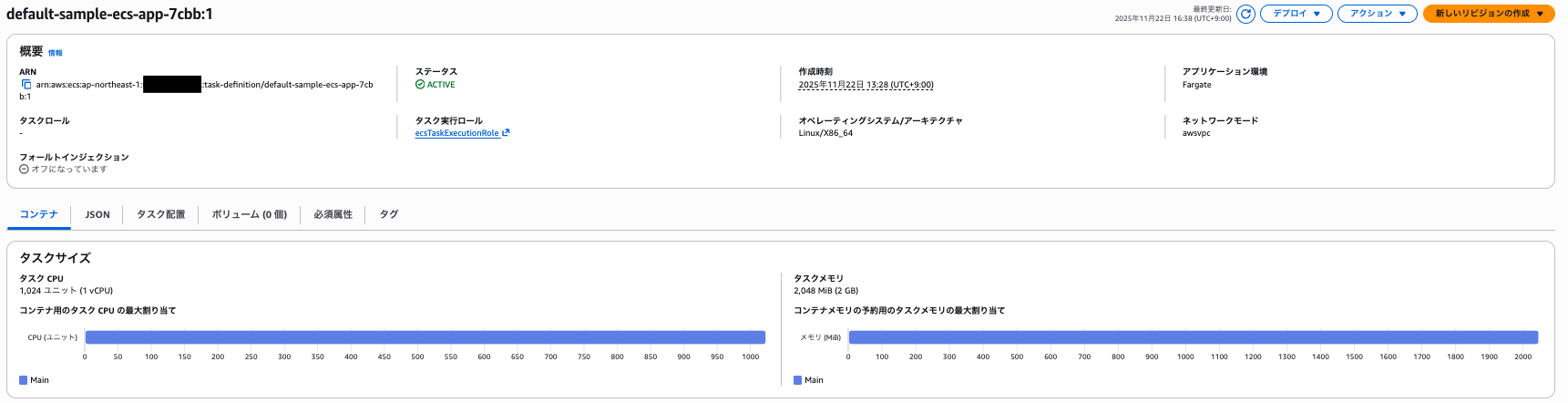
Task: Click the タスク CPU label
Action: click(x=41, y=279)
